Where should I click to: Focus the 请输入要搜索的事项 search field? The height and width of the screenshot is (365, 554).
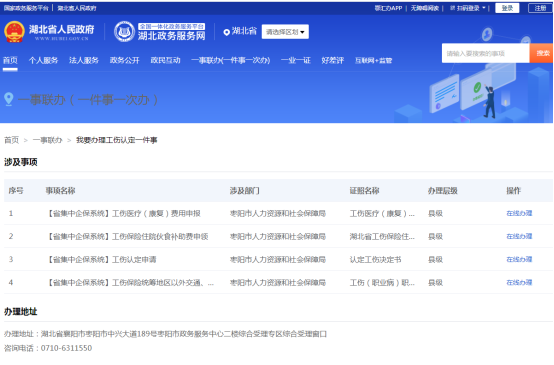click(485, 53)
